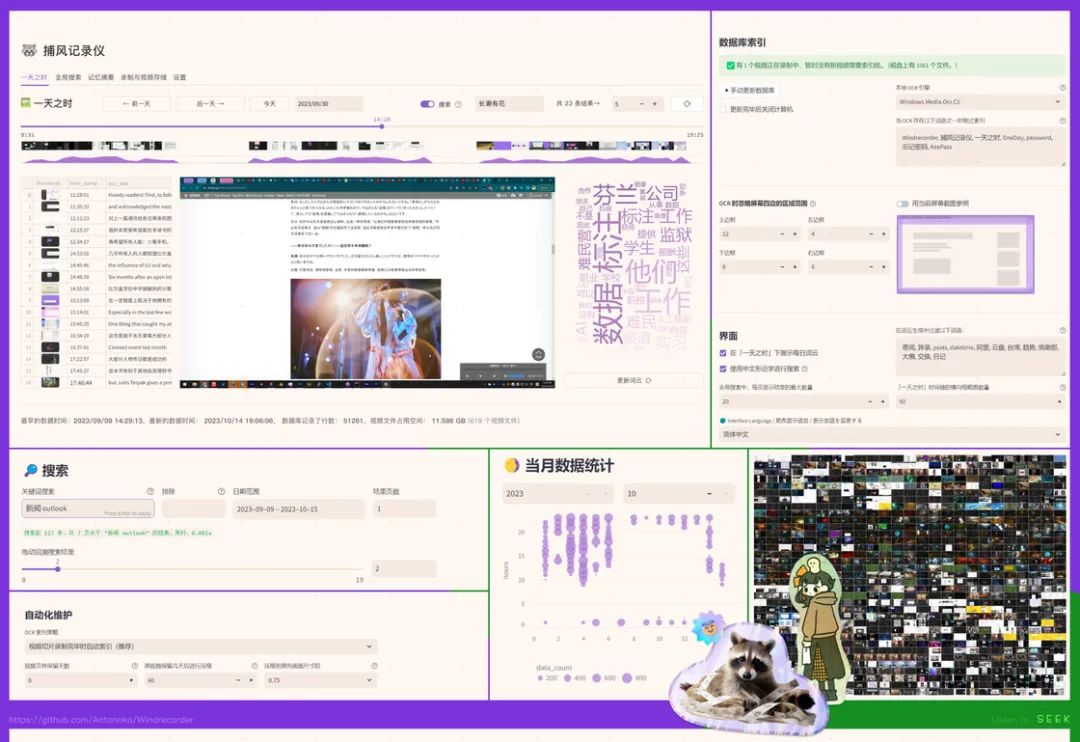Check 更新完毕后关闭计算机 checkbox
Image resolution: width=1080 pixels, height=742 pixels.
[723, 110]
